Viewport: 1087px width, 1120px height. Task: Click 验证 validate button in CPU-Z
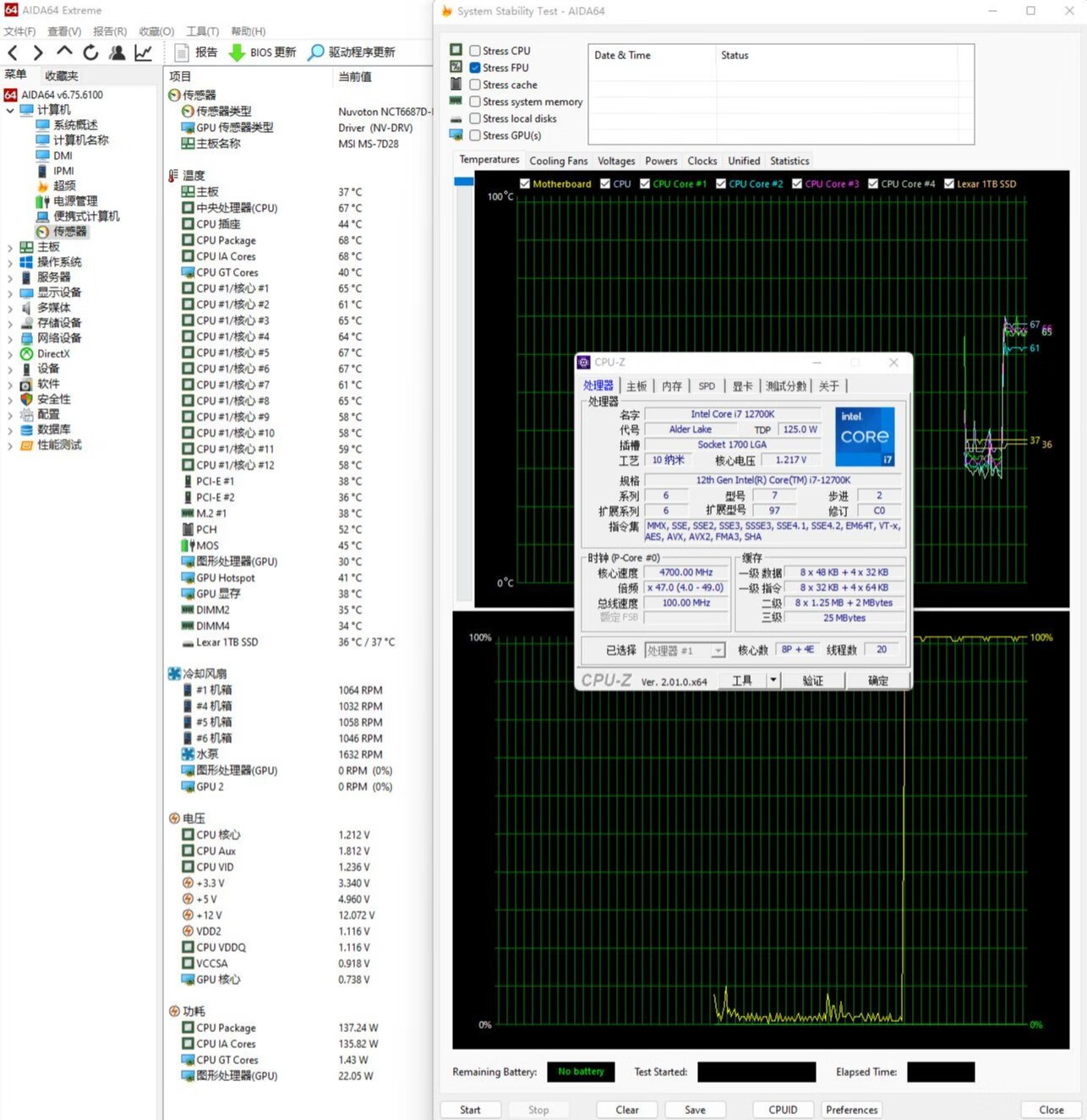tap(813, 680)
